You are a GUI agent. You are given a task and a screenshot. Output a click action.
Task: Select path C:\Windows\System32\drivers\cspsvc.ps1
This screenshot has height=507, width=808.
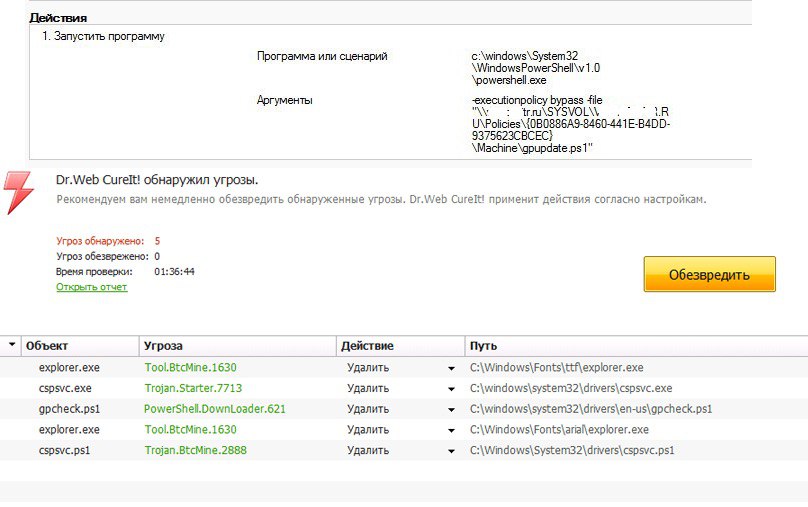coord(572,450)
